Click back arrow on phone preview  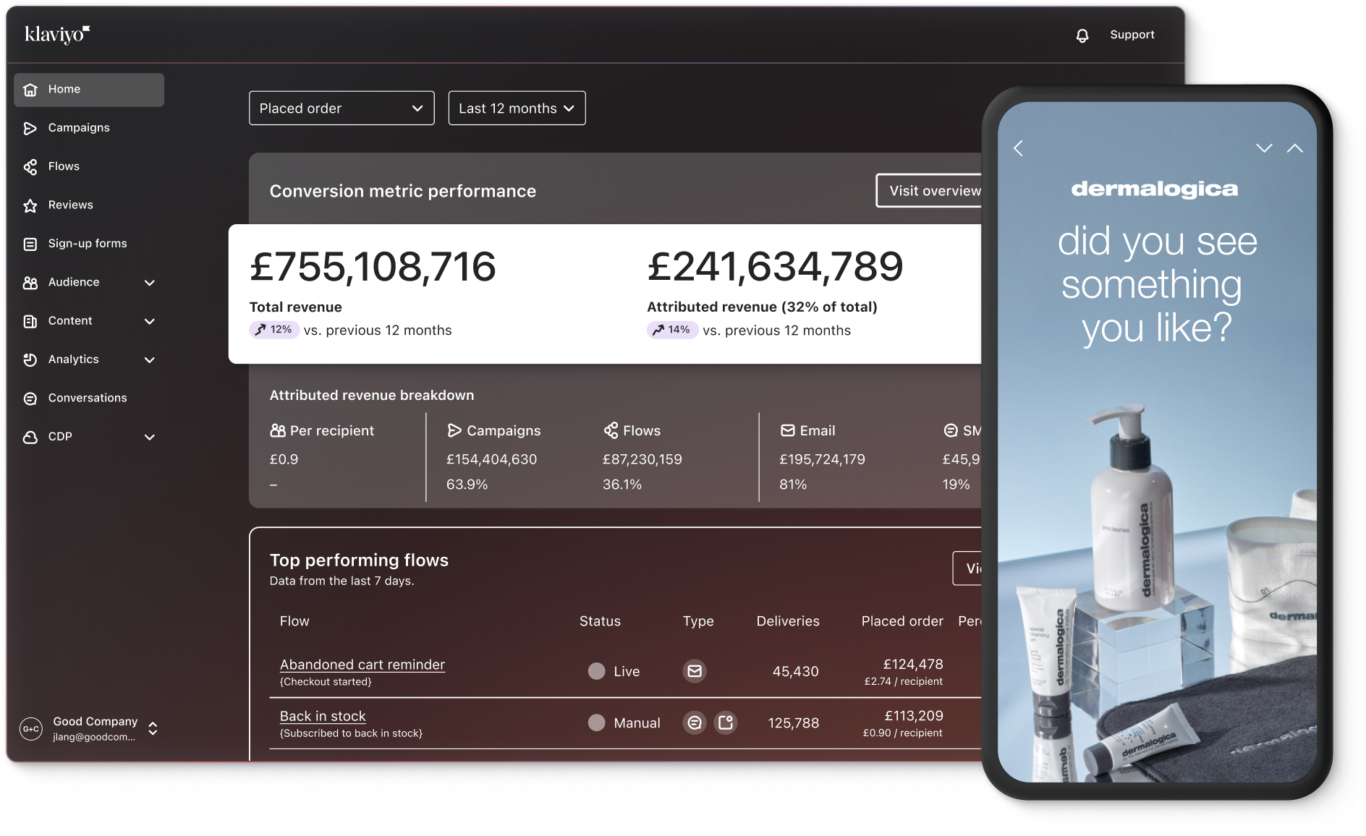tap(1018, 148)
